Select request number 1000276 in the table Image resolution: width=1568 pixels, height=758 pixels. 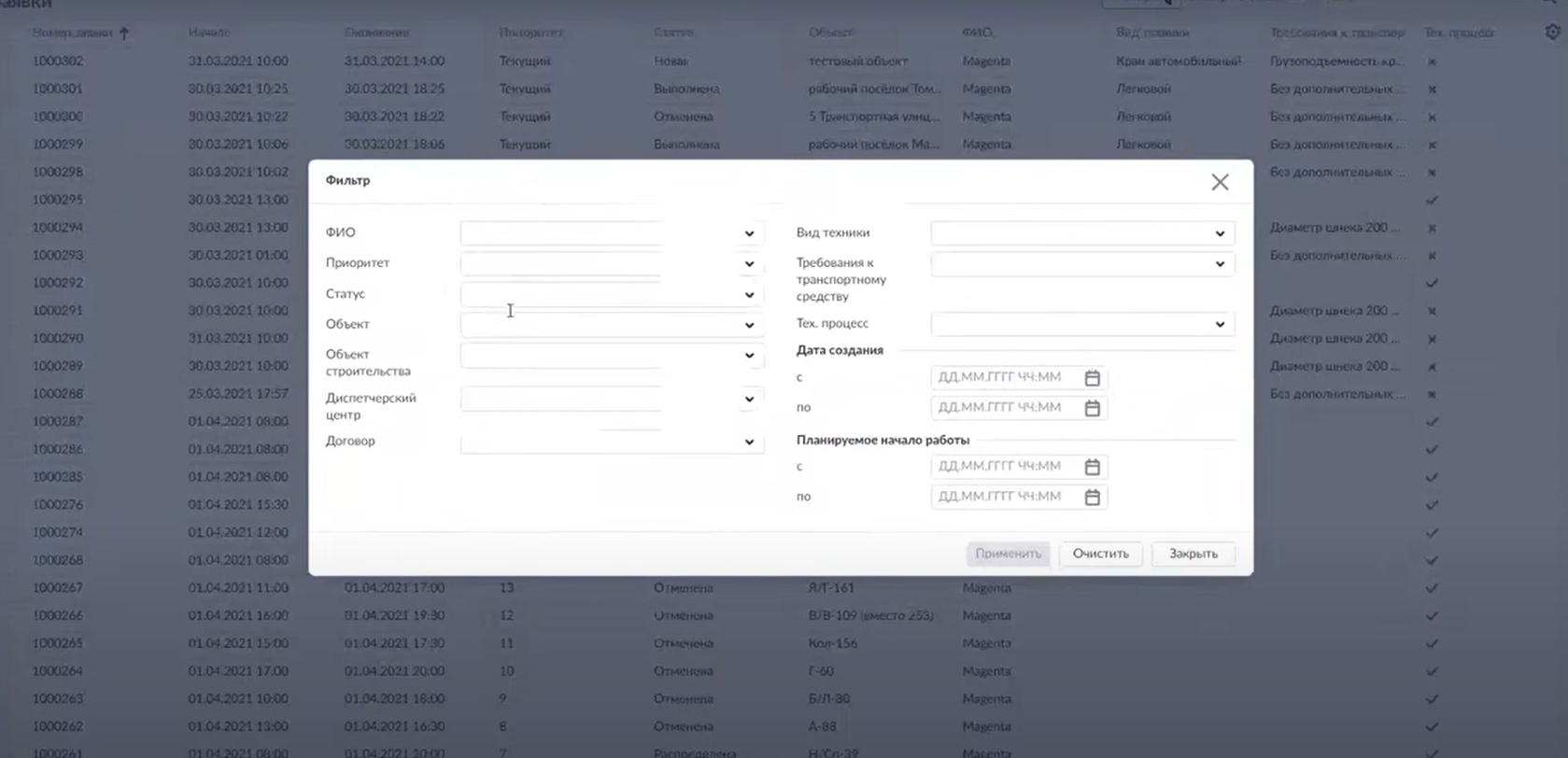(x=58, y=505)
